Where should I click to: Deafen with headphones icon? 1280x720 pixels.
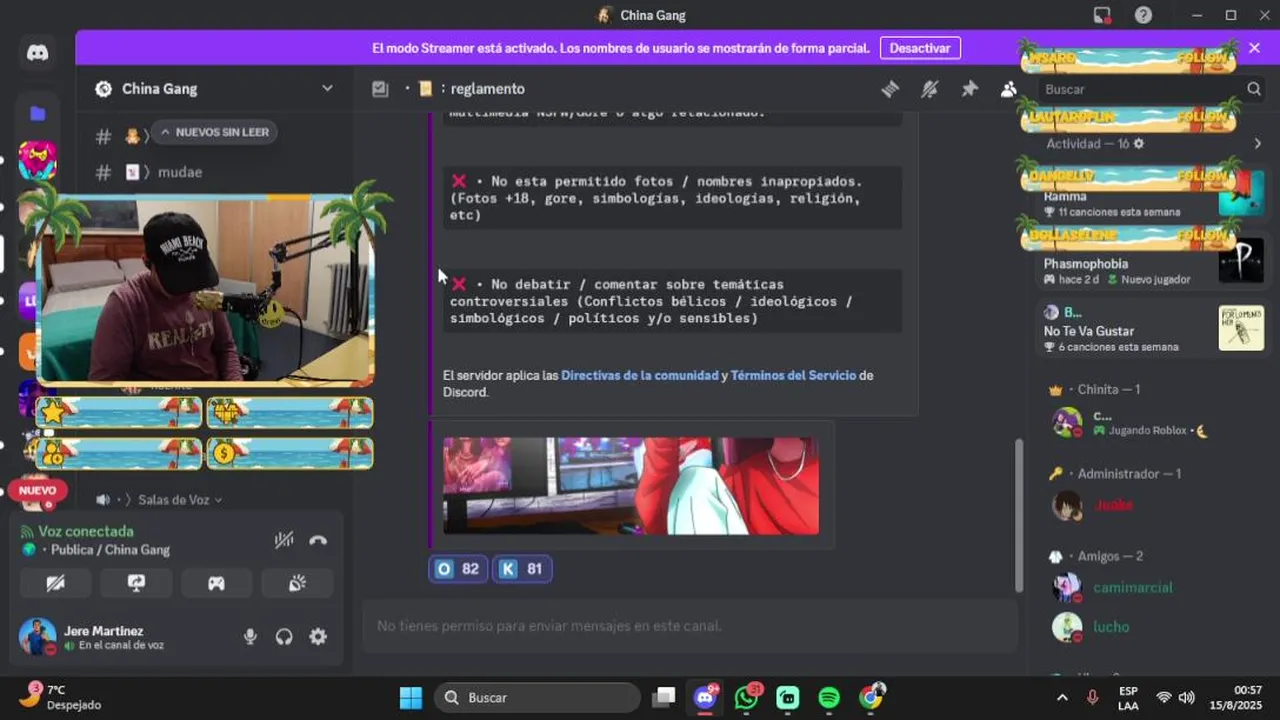point(284,636)
